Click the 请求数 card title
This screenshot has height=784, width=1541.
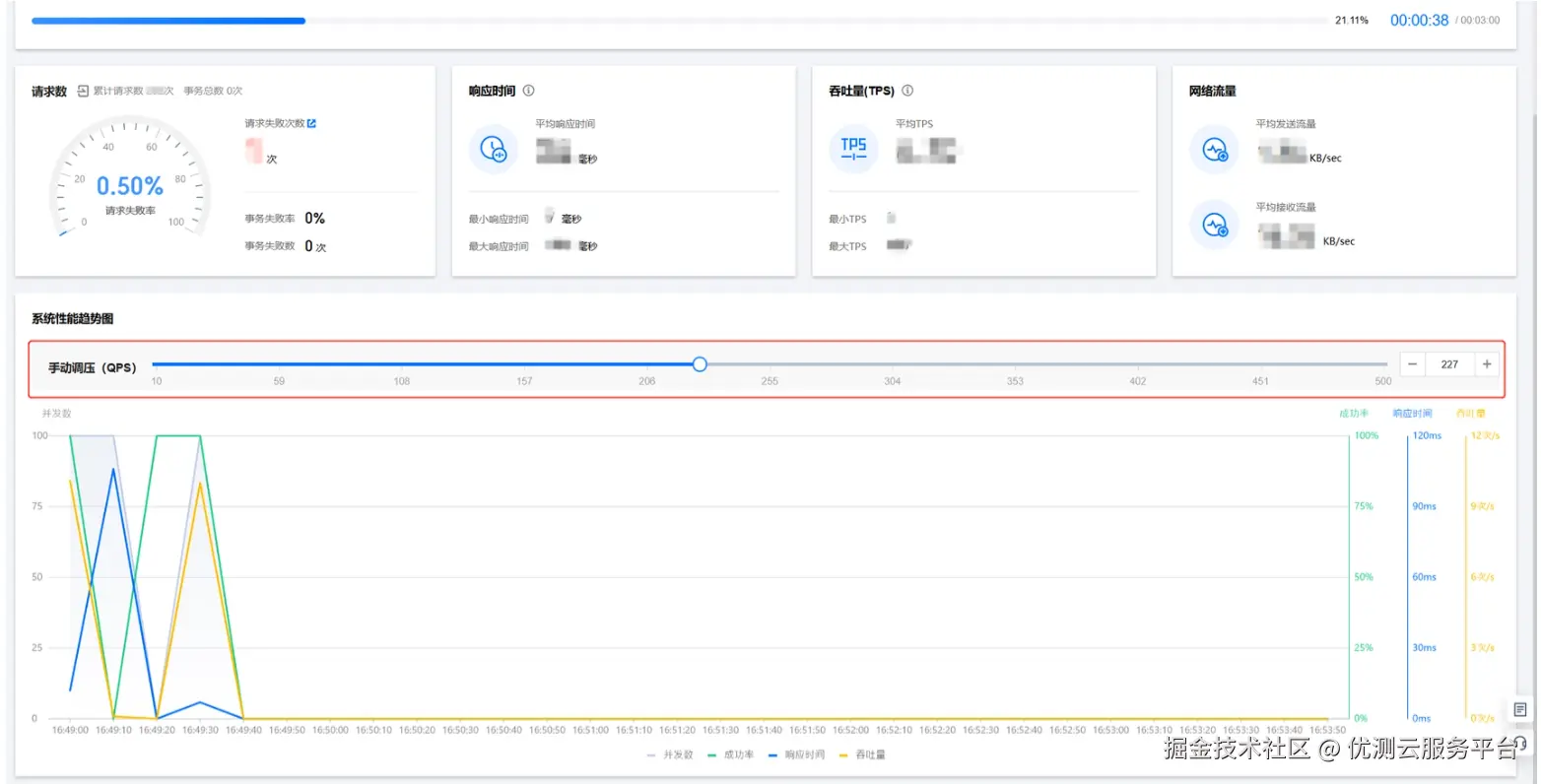click(x=49, y=92)
